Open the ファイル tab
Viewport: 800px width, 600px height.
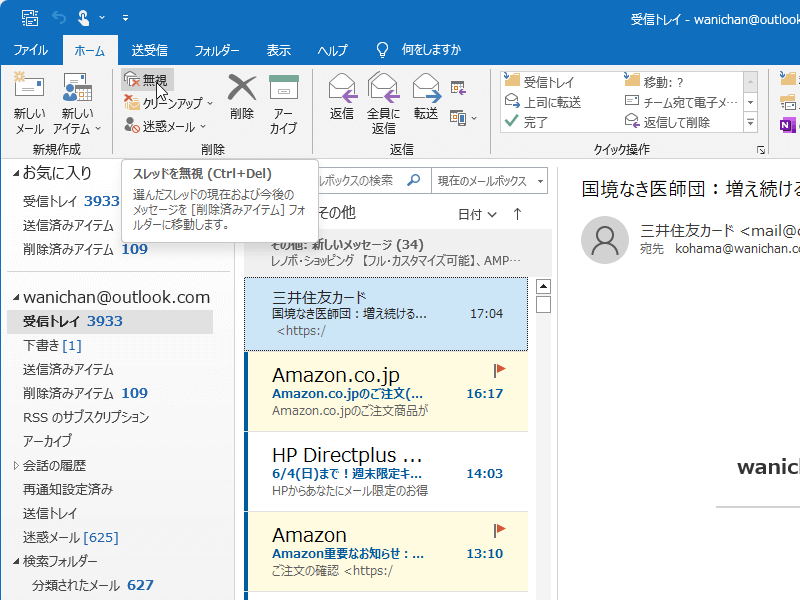coord(31,50)
